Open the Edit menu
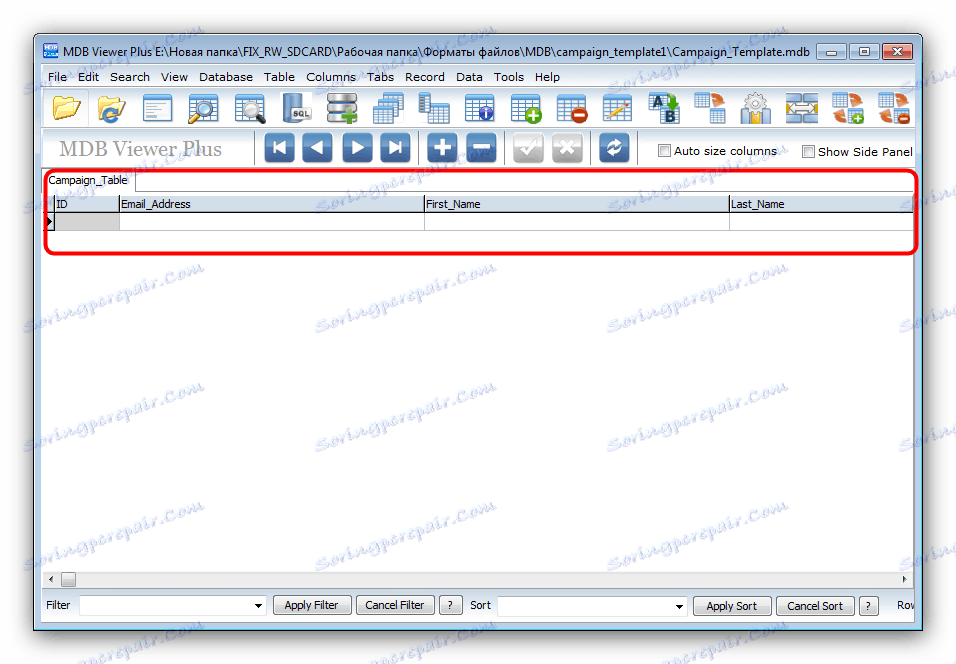The image size is (956, 664). 88,77
